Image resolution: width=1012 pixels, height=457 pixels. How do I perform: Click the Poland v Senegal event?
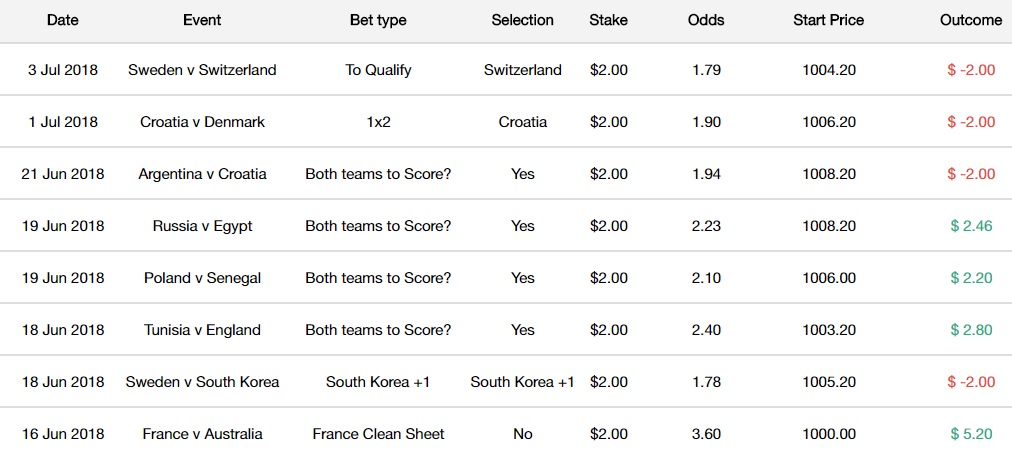(x=202, y=278)
